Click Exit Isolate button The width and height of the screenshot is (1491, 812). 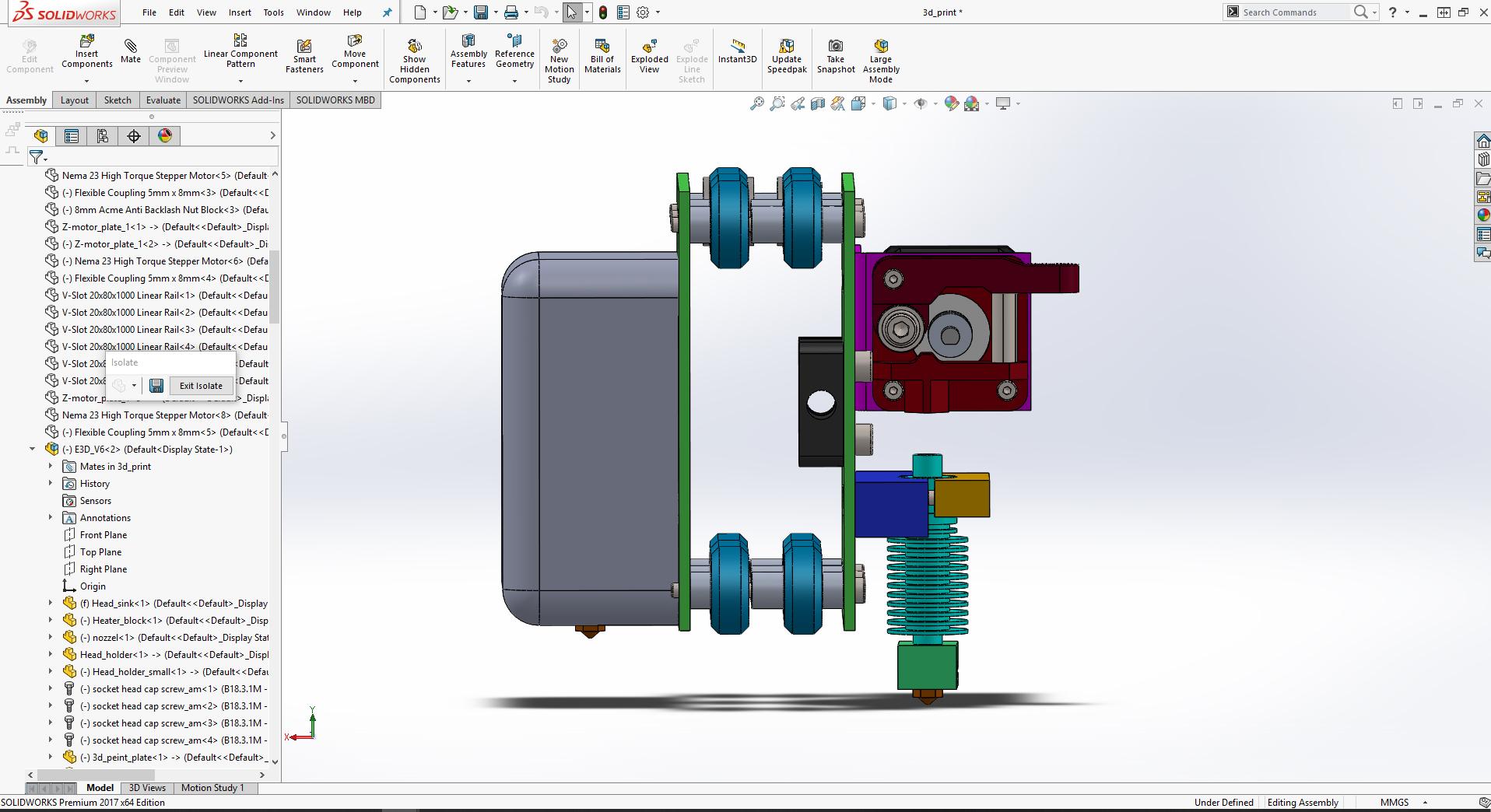click(201, 386)
